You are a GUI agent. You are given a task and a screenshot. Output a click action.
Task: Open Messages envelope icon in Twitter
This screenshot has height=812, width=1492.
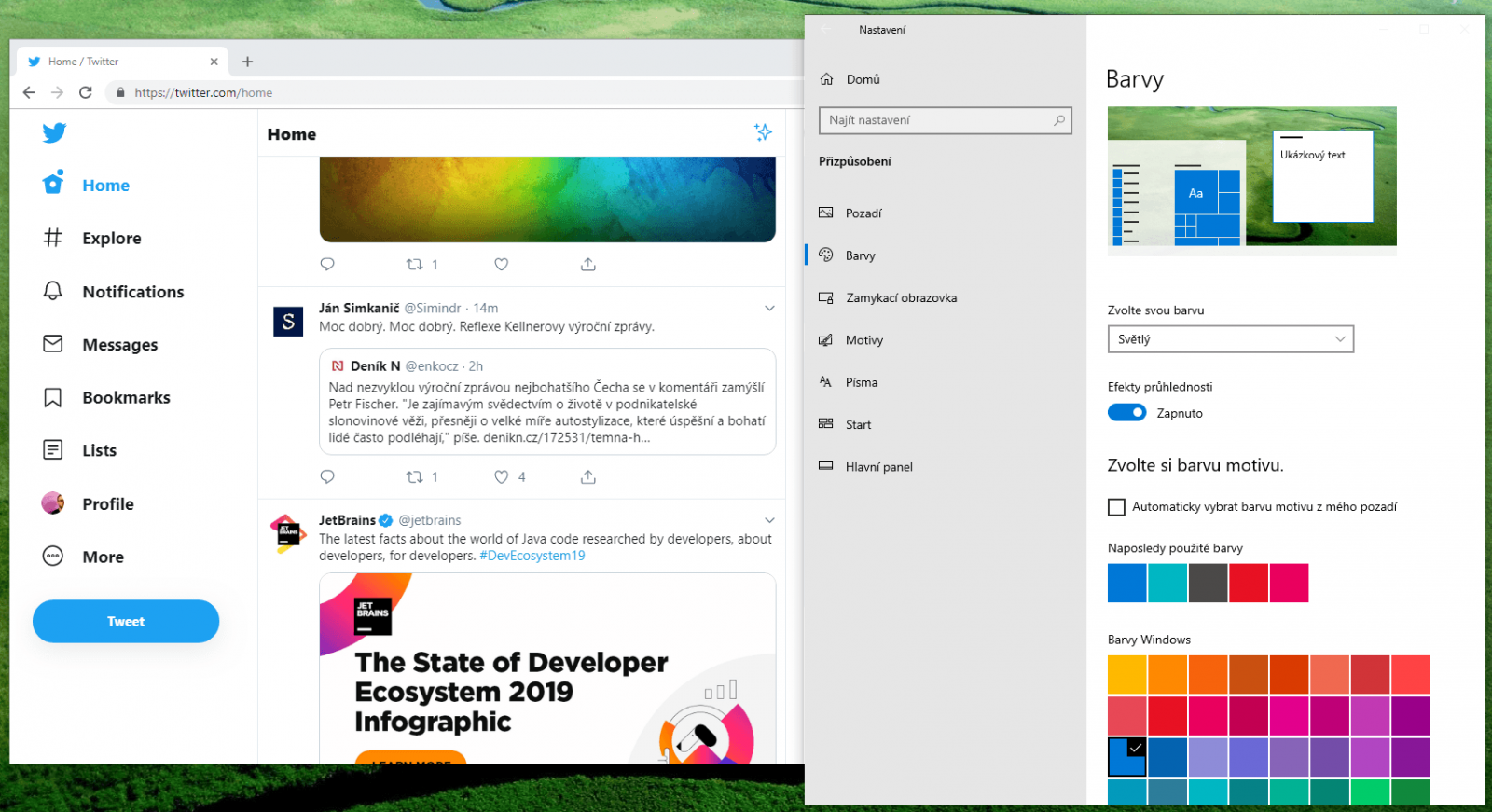click(53, 344)
